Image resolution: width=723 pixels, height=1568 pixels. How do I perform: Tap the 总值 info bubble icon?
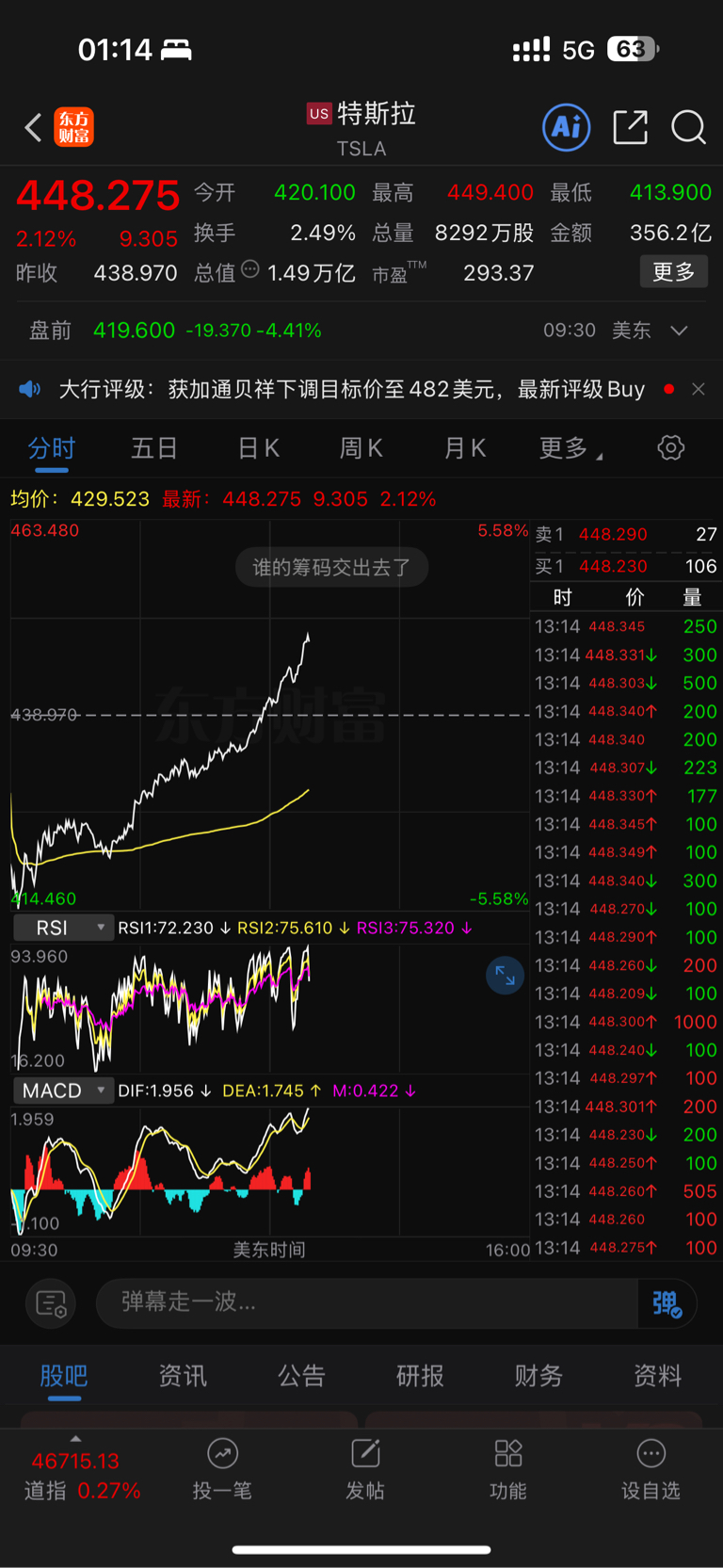tap(249, 269)
